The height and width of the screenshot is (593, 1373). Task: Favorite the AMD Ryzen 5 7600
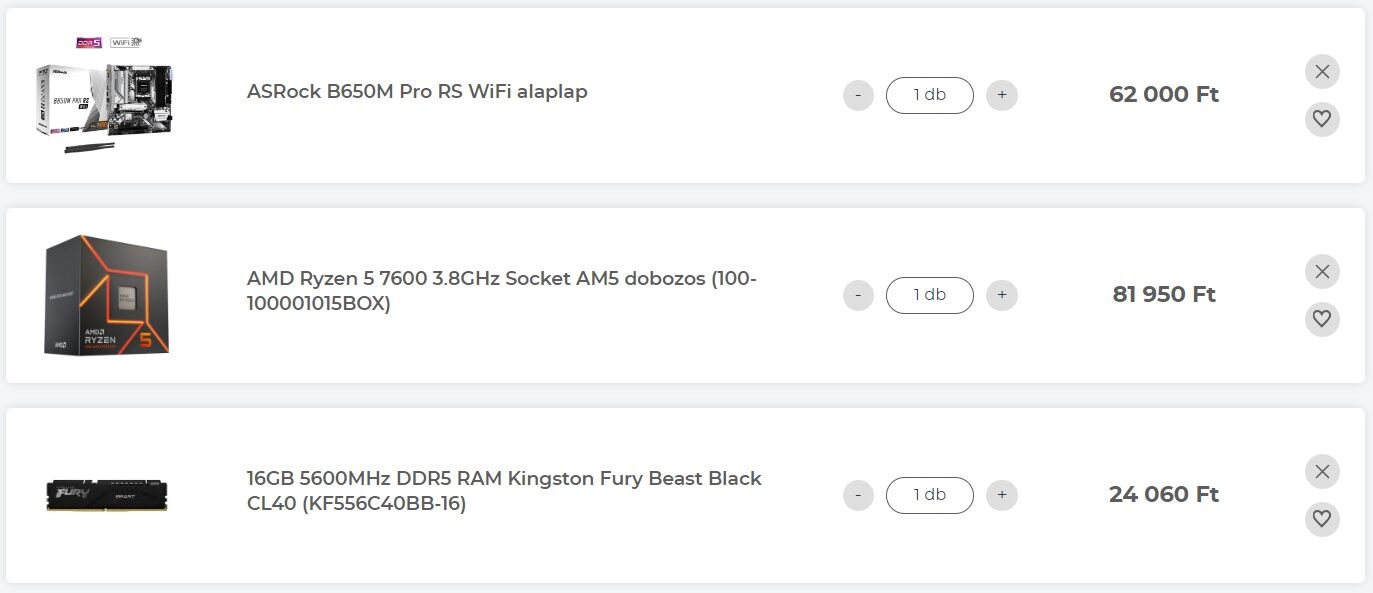coord(1322,320)
